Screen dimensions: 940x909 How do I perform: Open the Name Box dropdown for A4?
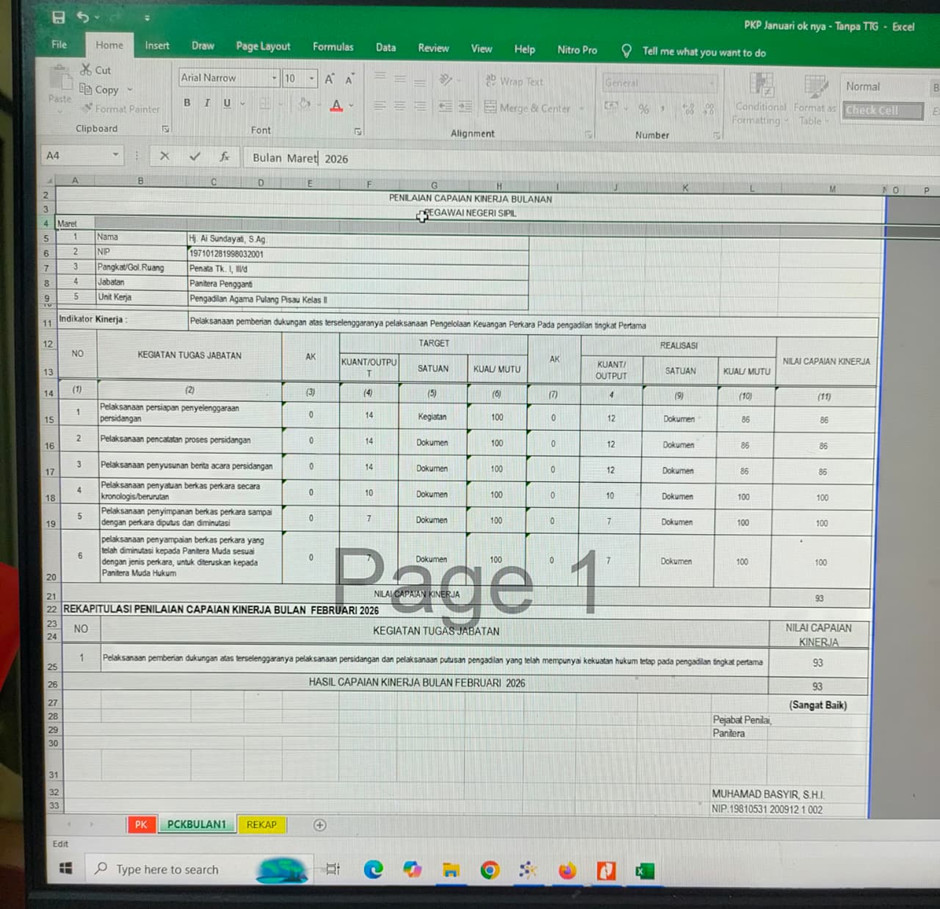(116, 156)
